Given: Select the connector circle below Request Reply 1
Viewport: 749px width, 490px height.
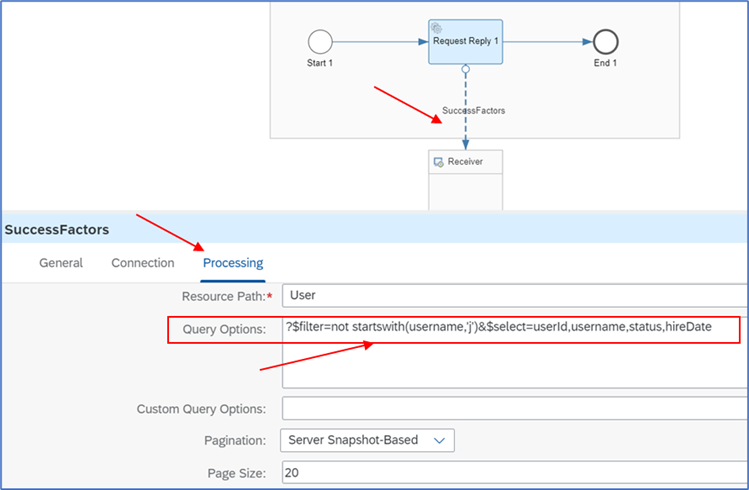Looking at the screenshot, I should click(465, 69).
